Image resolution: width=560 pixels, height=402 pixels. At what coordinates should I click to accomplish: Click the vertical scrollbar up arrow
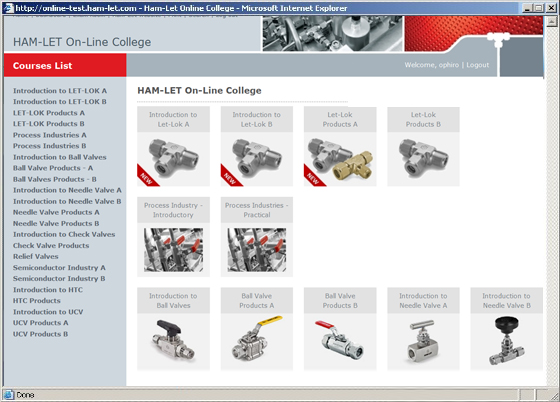[x=551, y=21]
